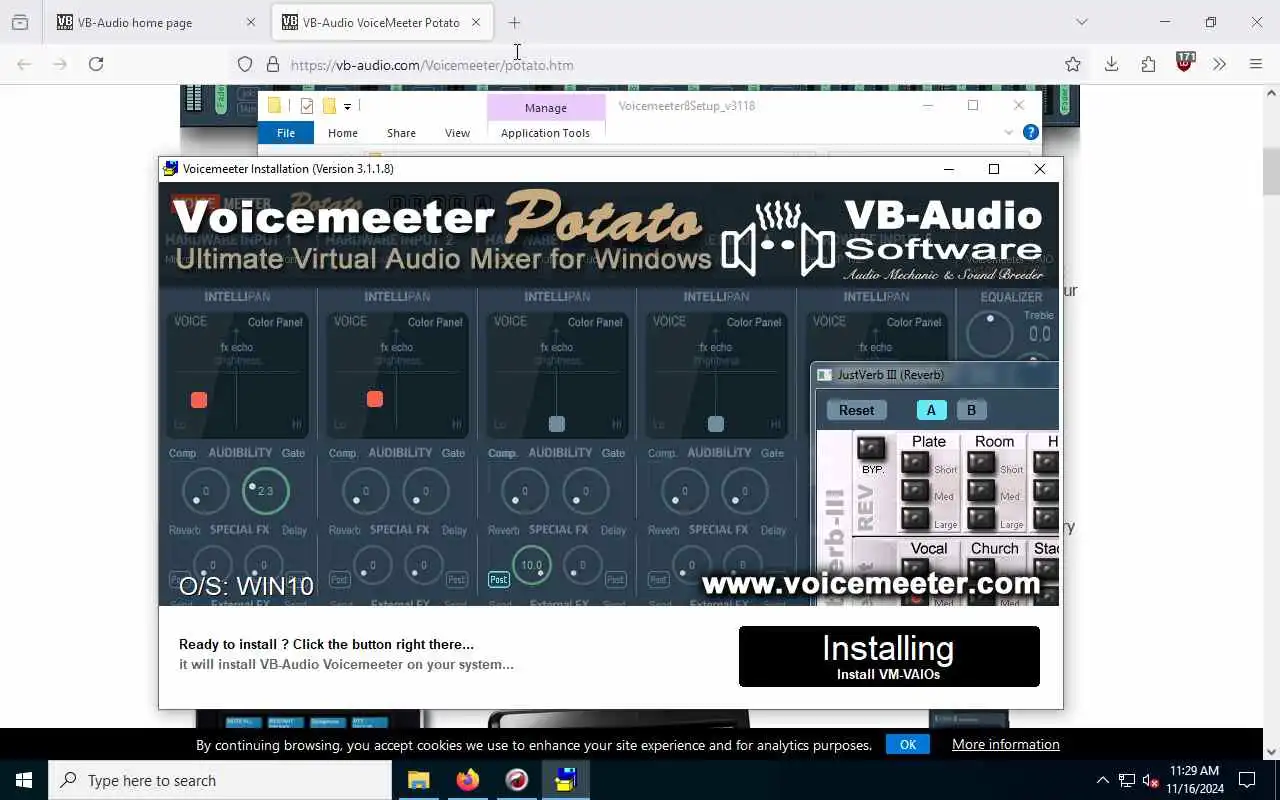Click the Type here to search box
The image size is (1280, 800).
pyautogui.click(x=220, y=780)
